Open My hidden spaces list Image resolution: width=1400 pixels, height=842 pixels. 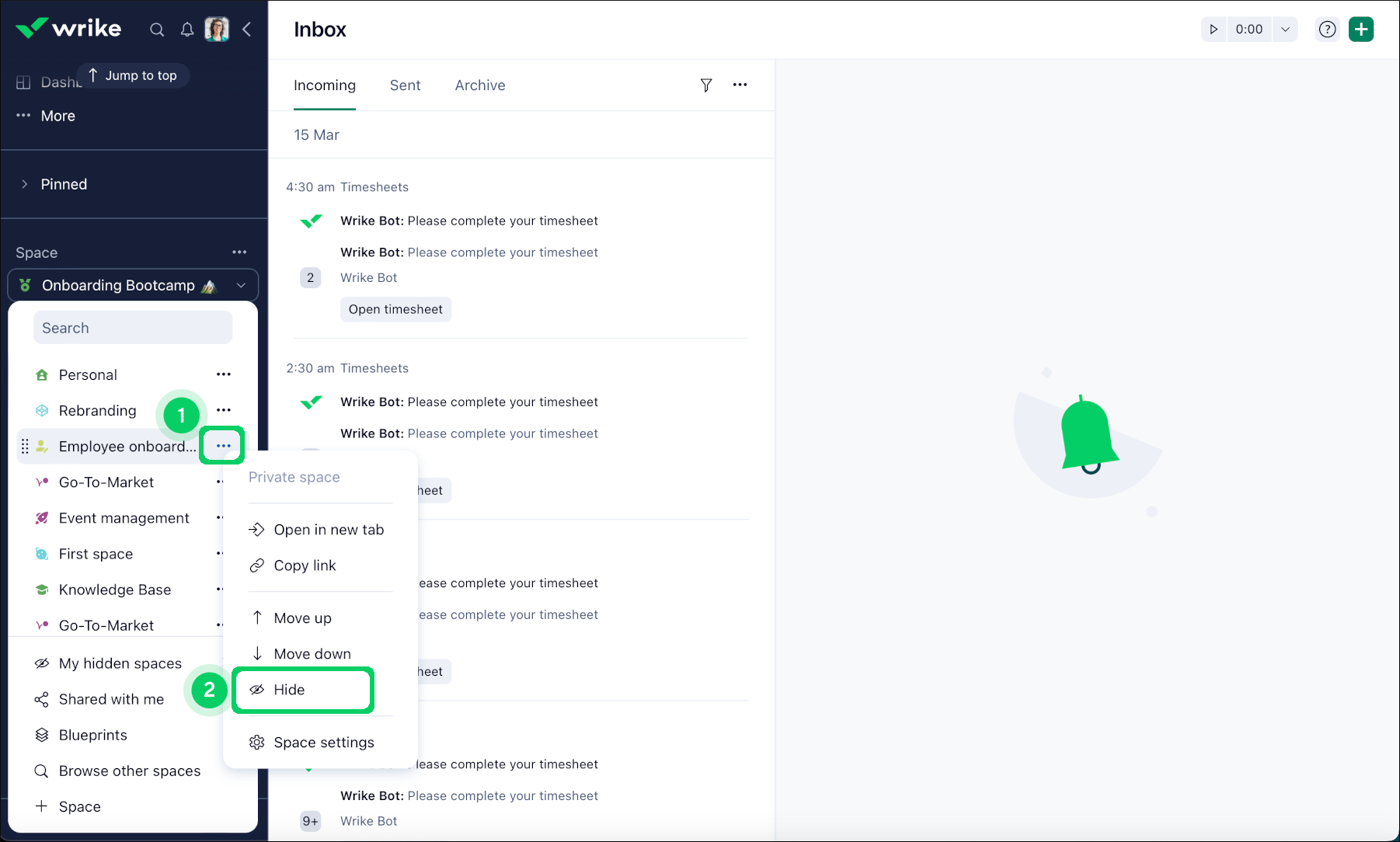pos(120,663)
